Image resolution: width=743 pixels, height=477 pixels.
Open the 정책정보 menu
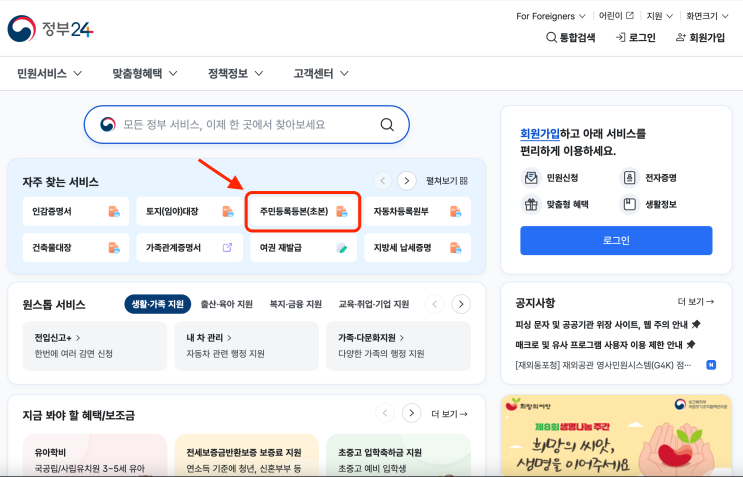[x=235, y=73]
